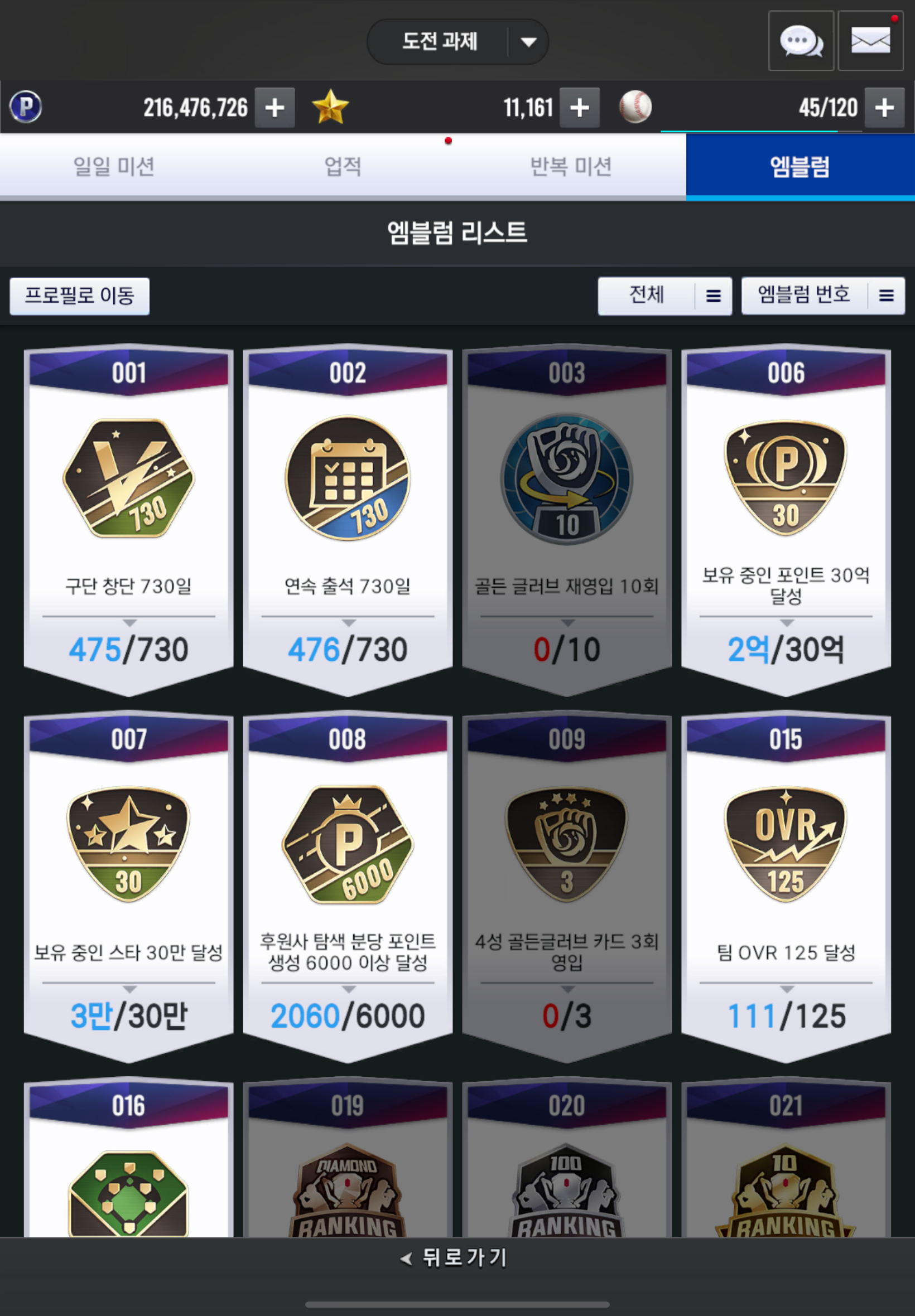Add more points with the plus button
This screenshot has height=1316, width=915.
274,108
